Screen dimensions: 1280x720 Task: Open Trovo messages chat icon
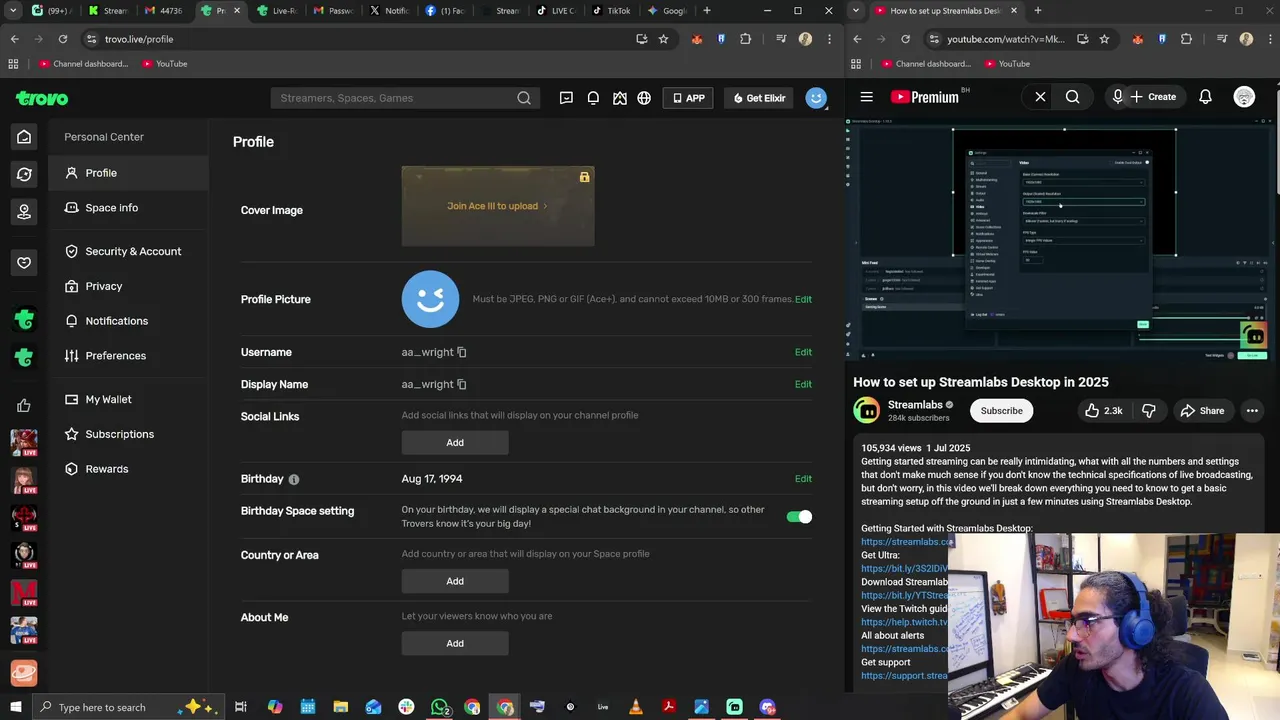click(x=566, y=98)
